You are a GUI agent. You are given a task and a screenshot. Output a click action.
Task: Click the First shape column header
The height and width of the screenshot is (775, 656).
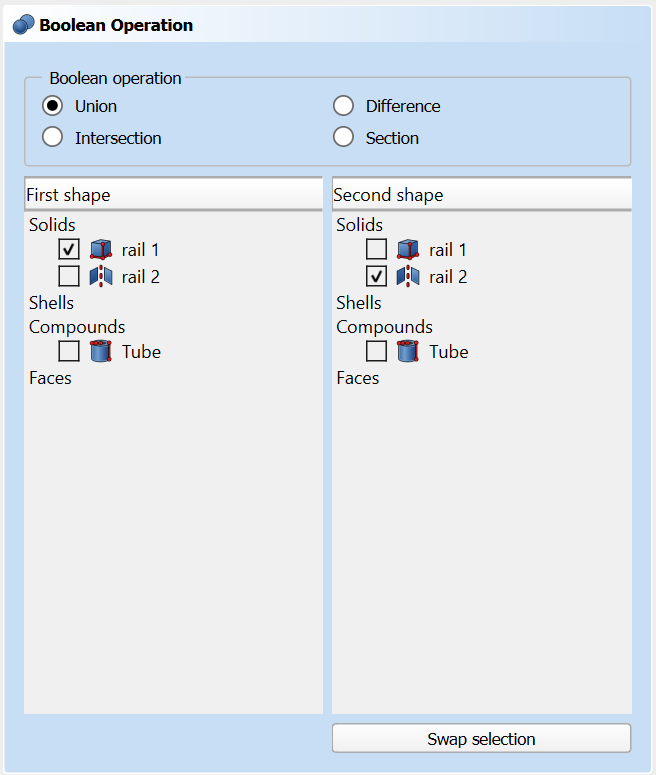point(173,195)
